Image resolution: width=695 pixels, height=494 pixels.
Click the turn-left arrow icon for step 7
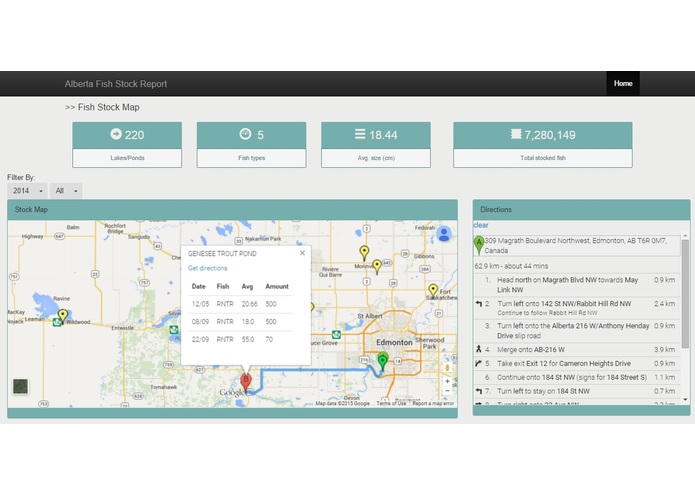click(479, 391)
